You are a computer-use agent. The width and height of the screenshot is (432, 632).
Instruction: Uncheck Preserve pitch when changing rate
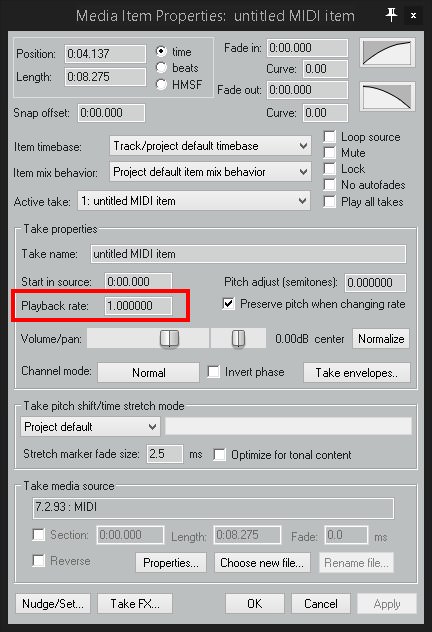(x=228, y=304)
